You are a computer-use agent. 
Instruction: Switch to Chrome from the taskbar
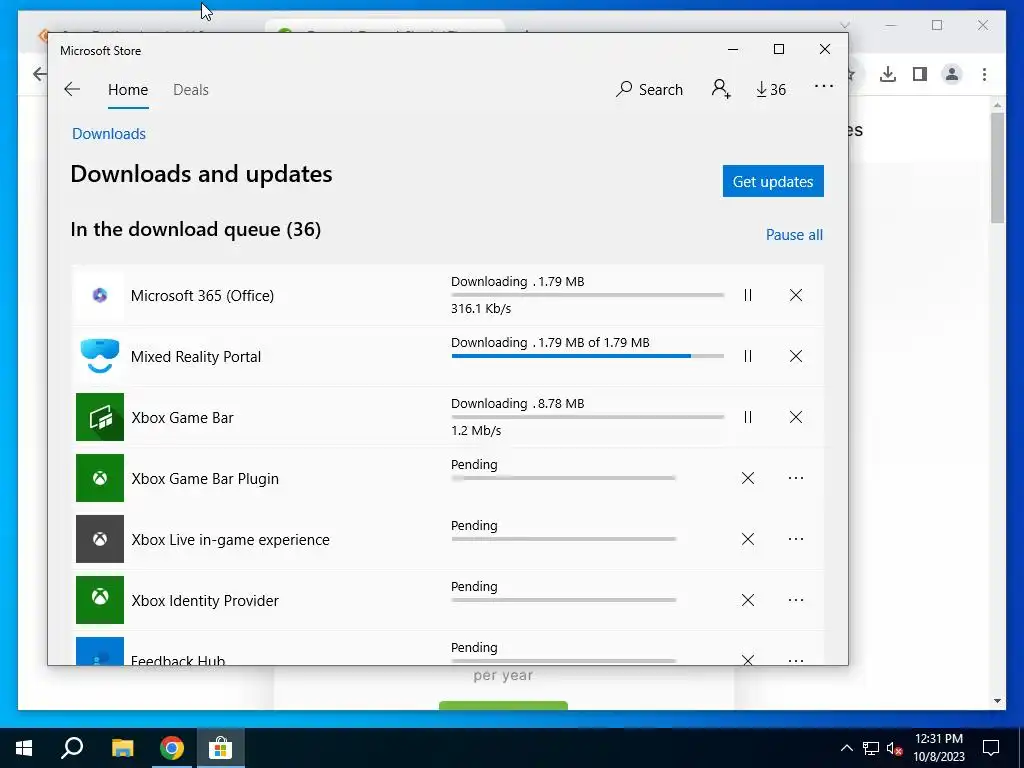(x=172, y=748)
